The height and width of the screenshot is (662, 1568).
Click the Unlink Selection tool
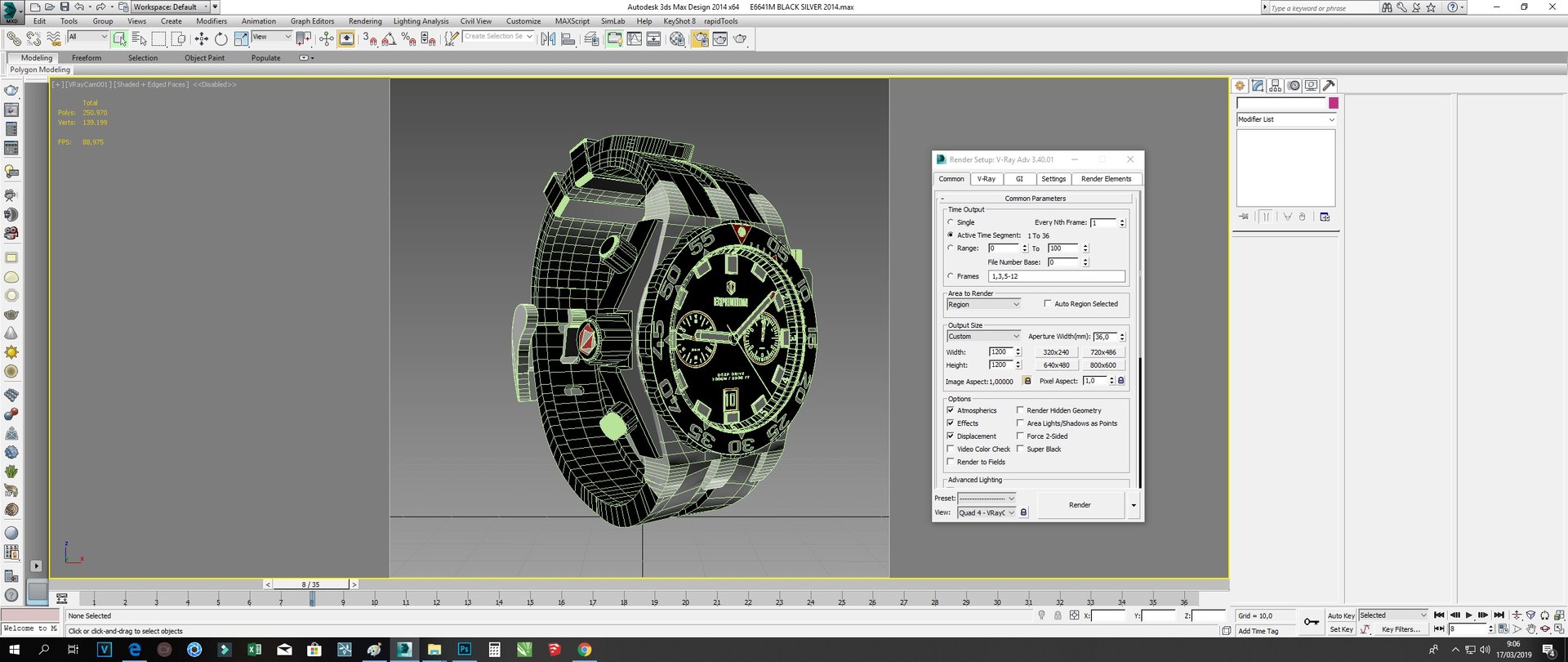tap(33, 38)
